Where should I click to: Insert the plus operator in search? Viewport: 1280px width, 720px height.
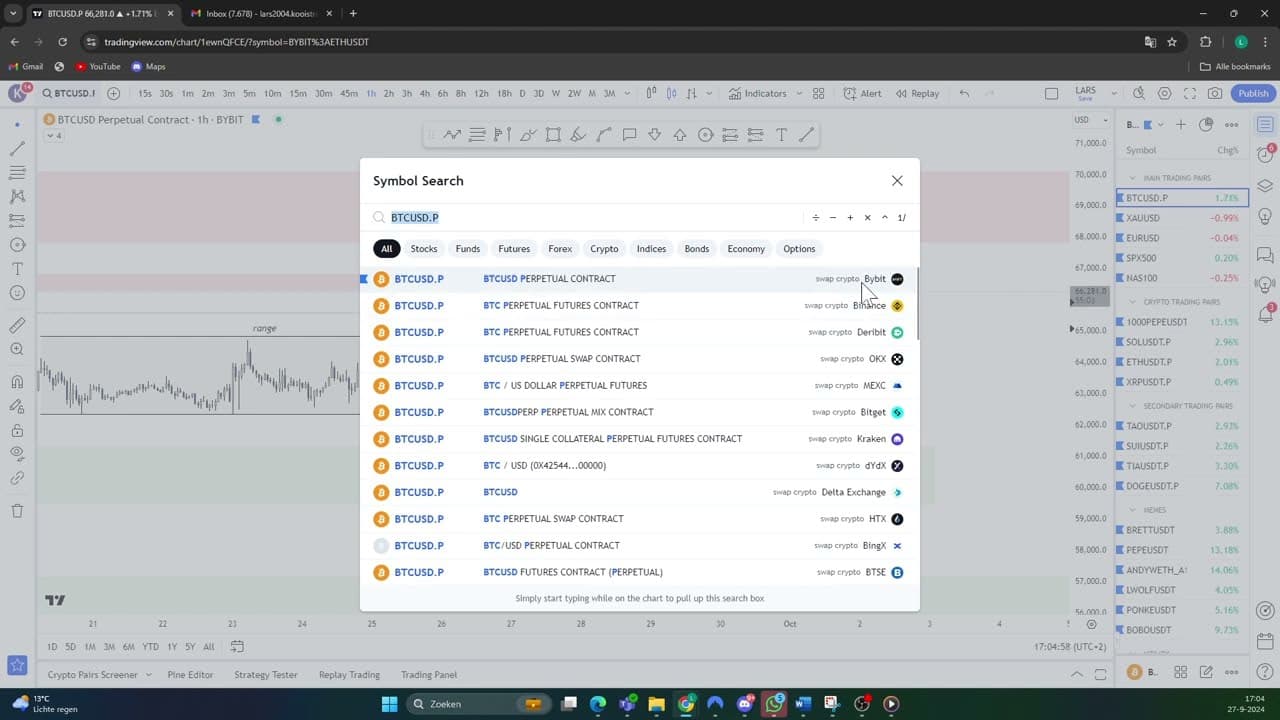(850, 218)
